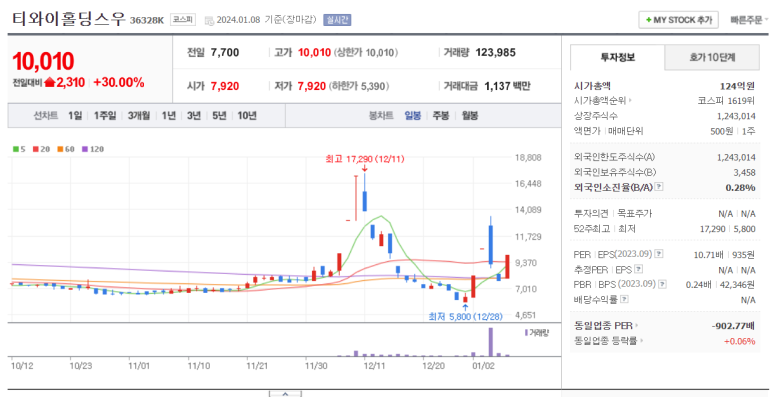Click the stock code 36328K
The width and height of the screenshot is (773, 397).
coord(147,20)
